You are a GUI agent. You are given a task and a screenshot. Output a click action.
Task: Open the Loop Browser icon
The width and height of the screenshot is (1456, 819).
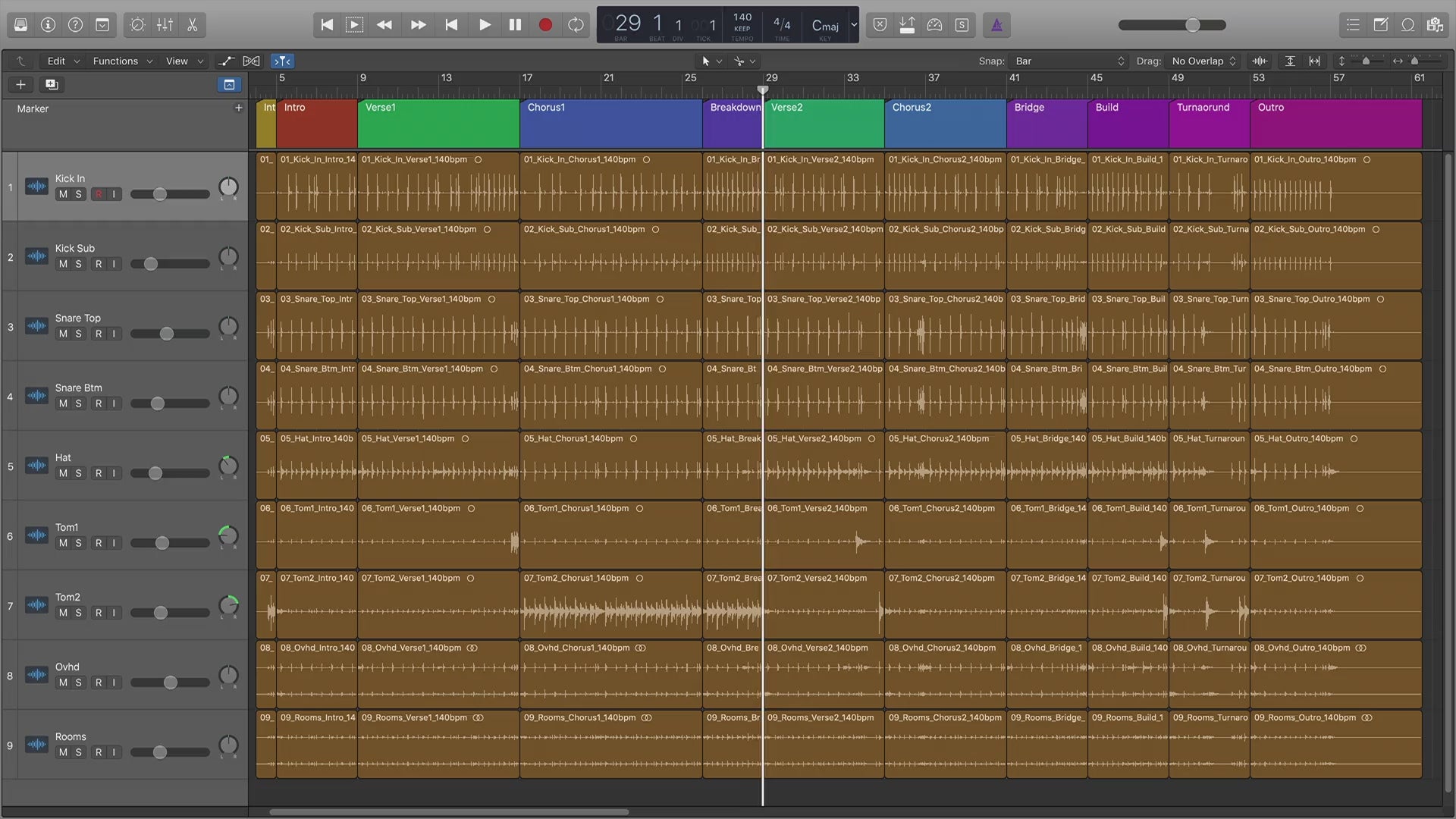(x=1407, y=25)
